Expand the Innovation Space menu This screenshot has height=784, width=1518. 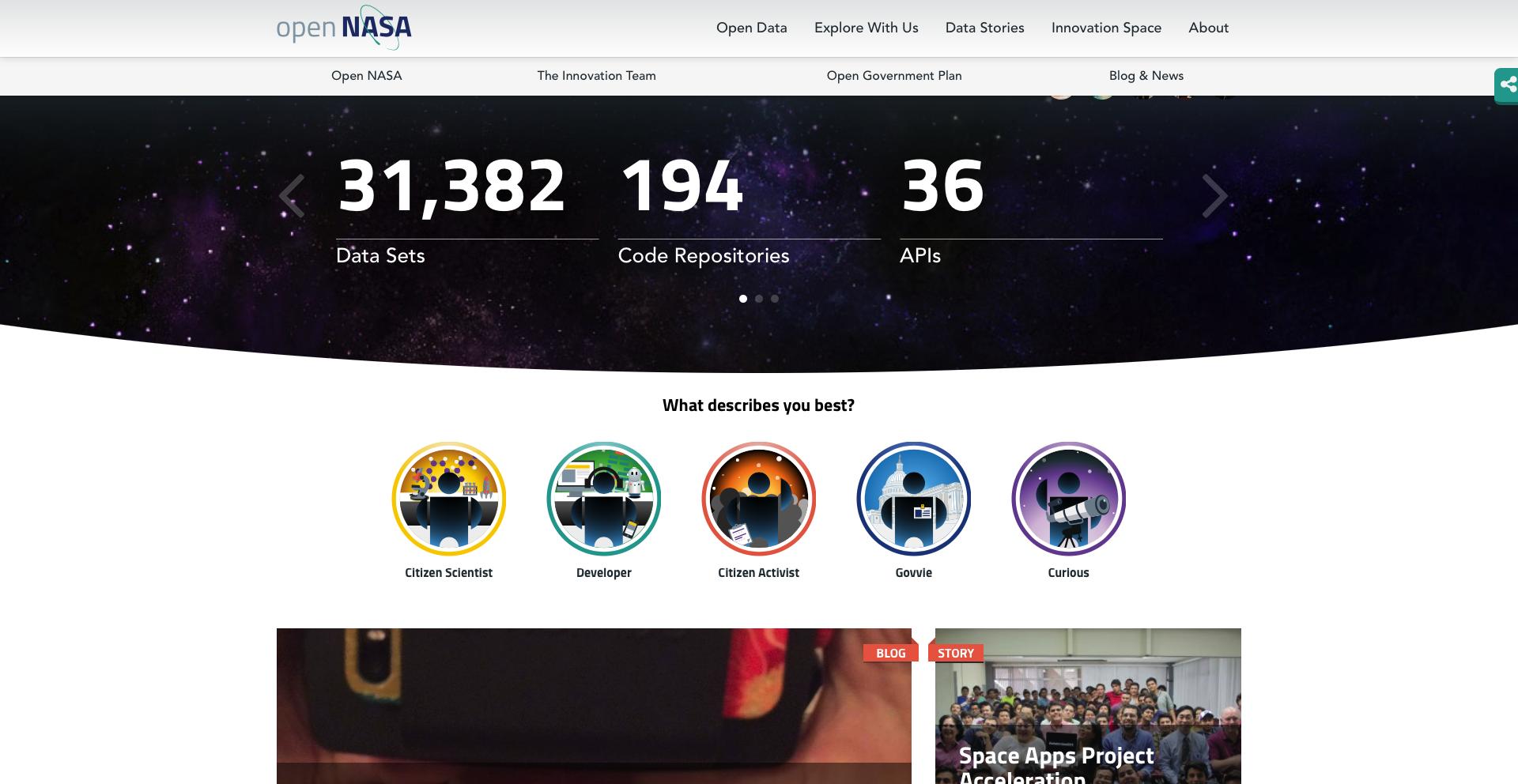click(x=1106, y=28)
